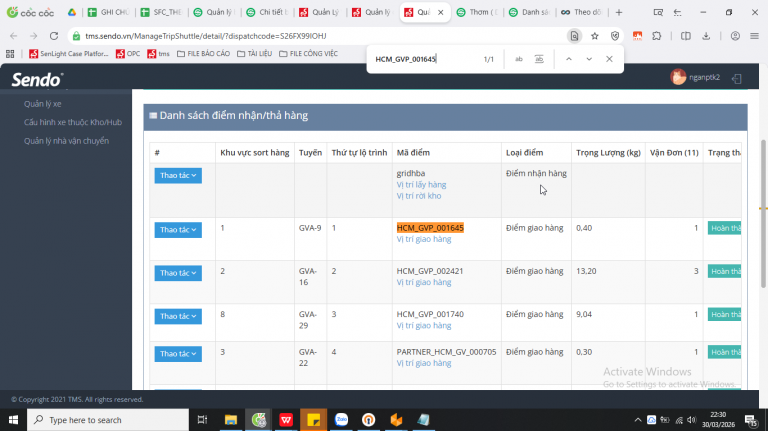Open WPS Office from taskbar
The height and width of the screenshot is (431, 768).
(x=286, y=420)
